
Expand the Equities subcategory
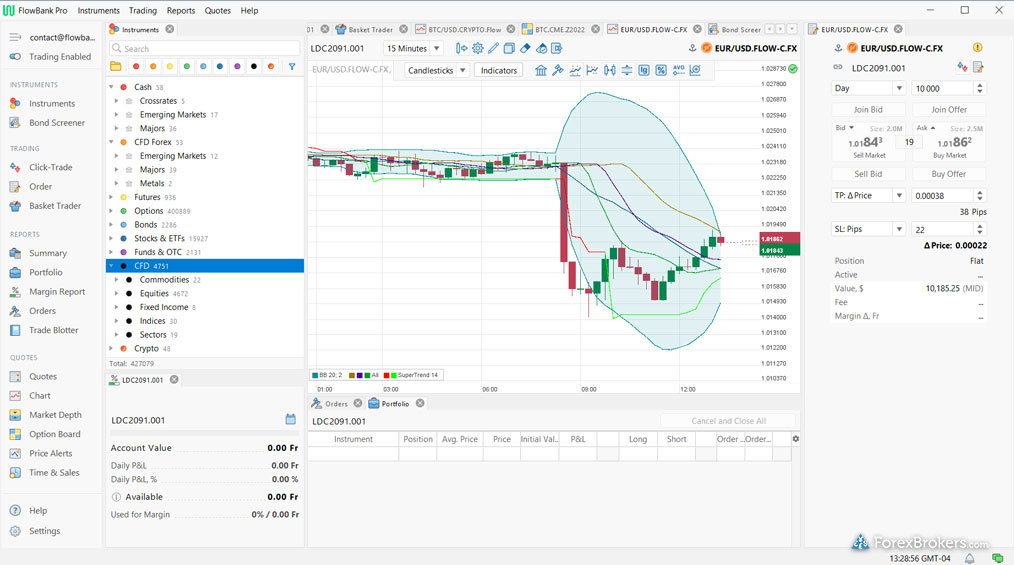pyautogui.click(x=116, y=293)
